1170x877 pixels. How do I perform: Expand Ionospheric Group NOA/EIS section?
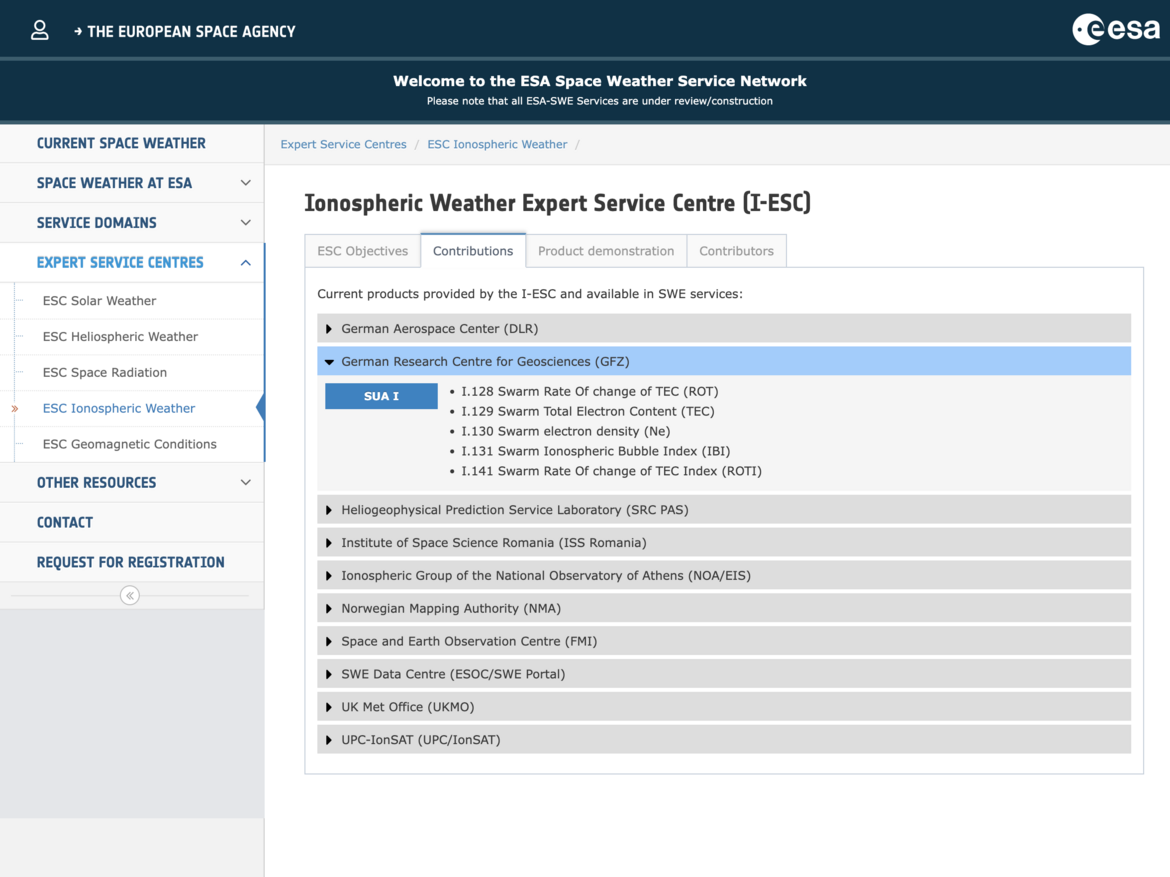click(x=724, y=575)
